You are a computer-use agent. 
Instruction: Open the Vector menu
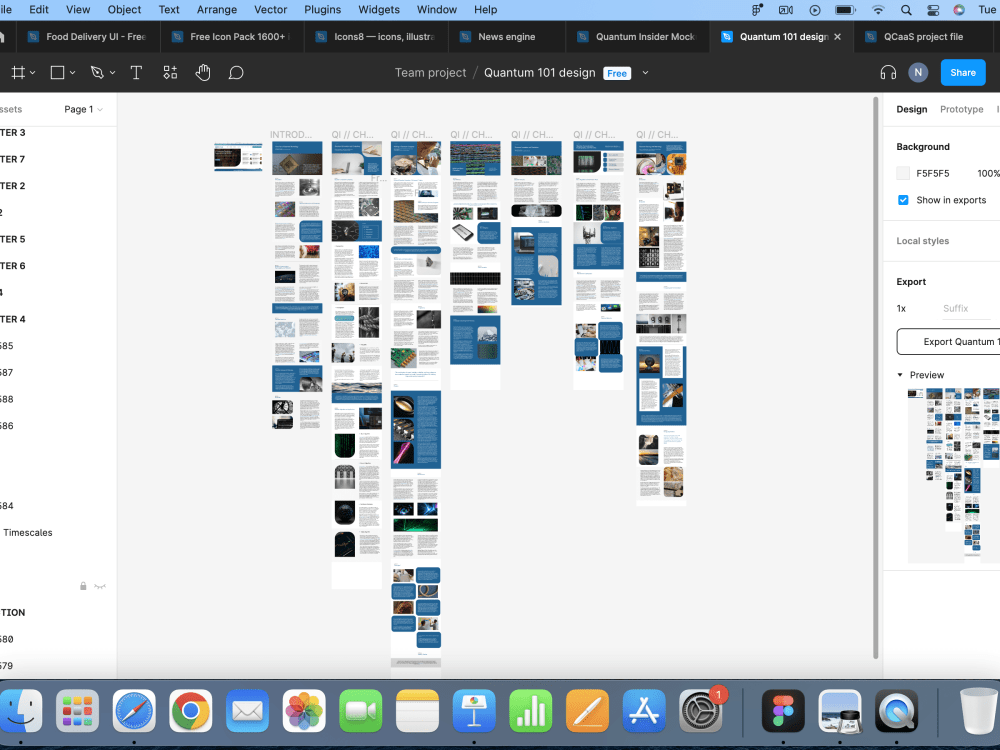270,10
